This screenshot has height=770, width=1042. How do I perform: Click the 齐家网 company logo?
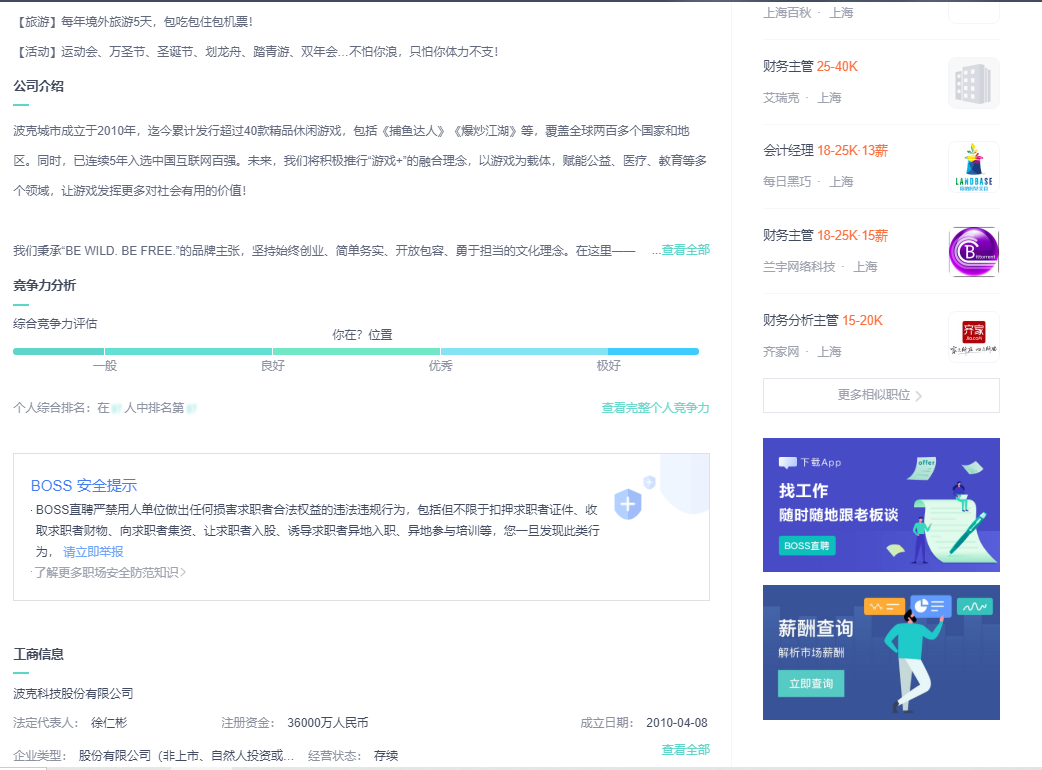(973, 334)
